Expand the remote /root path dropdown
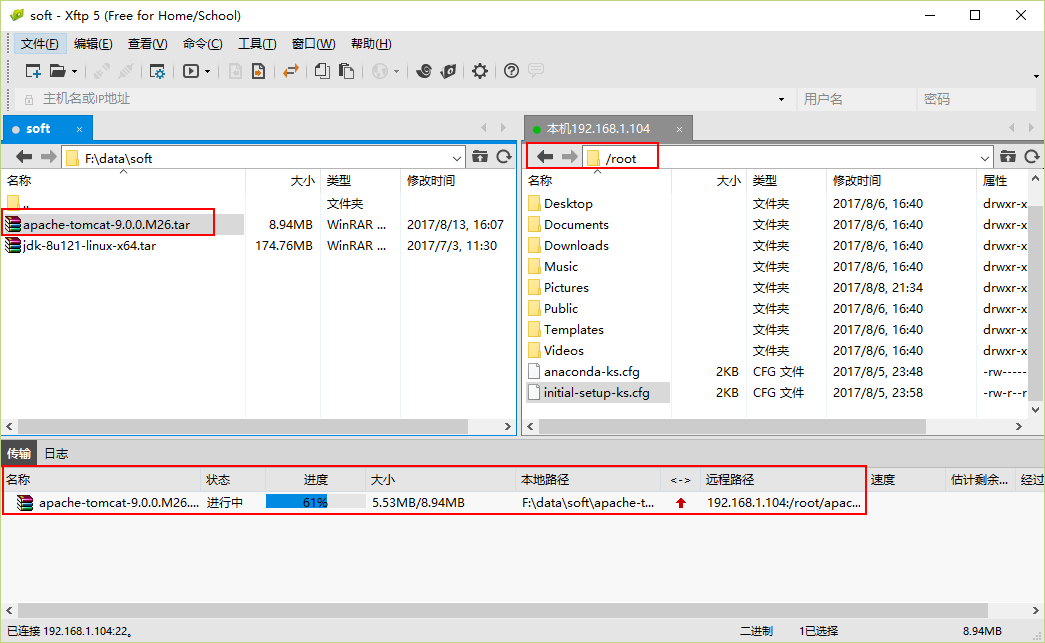This screenshot has height=643, width=1045. click(985, 158)
